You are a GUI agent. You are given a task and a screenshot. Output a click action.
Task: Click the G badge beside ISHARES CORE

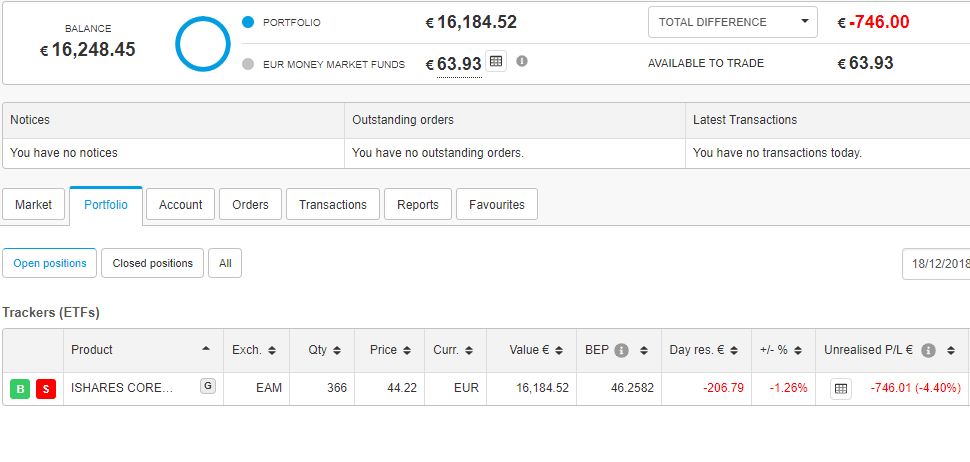click(x=208, y=387)
